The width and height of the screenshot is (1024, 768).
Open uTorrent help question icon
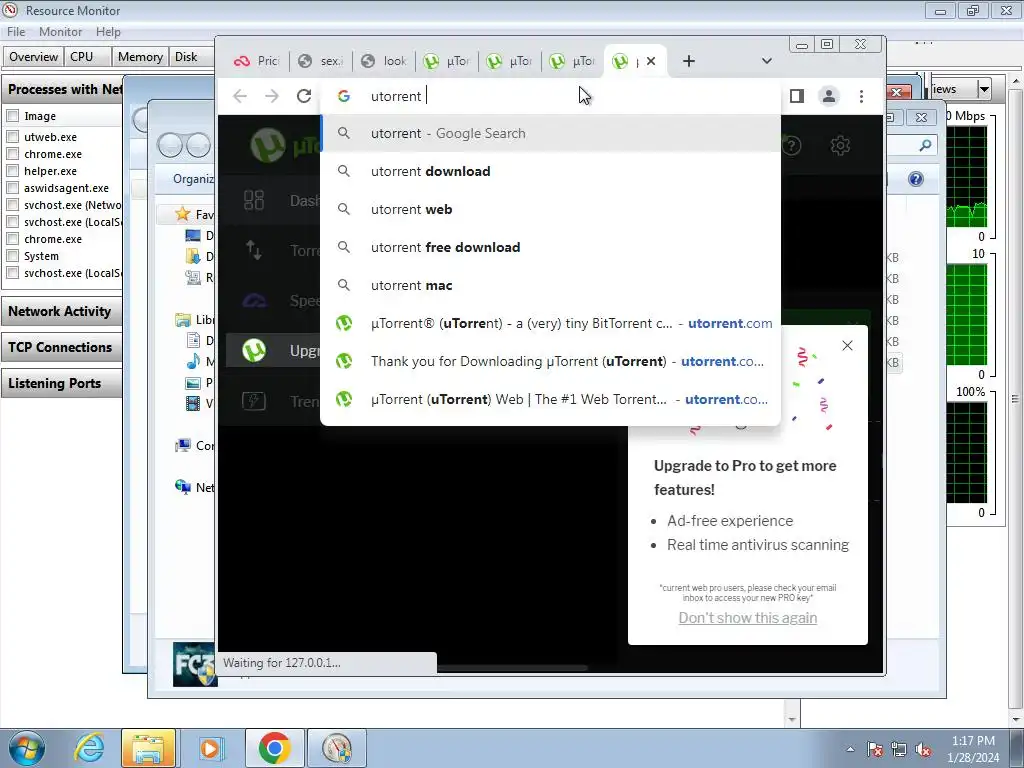[x=792, y=145]
